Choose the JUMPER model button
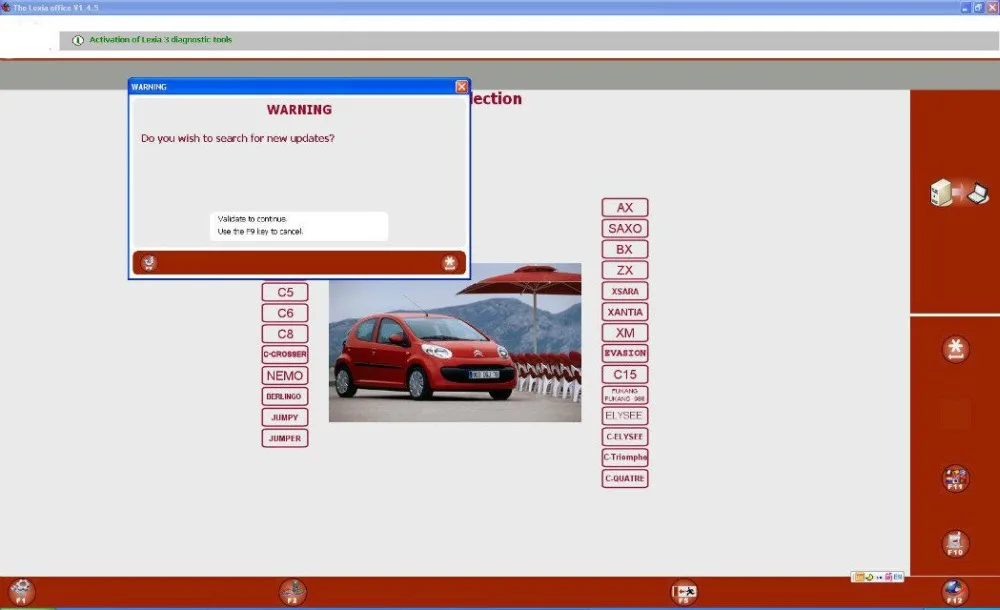Viewport: 1000px width, 610px height. pyautogui.click(x=284, y=437)
